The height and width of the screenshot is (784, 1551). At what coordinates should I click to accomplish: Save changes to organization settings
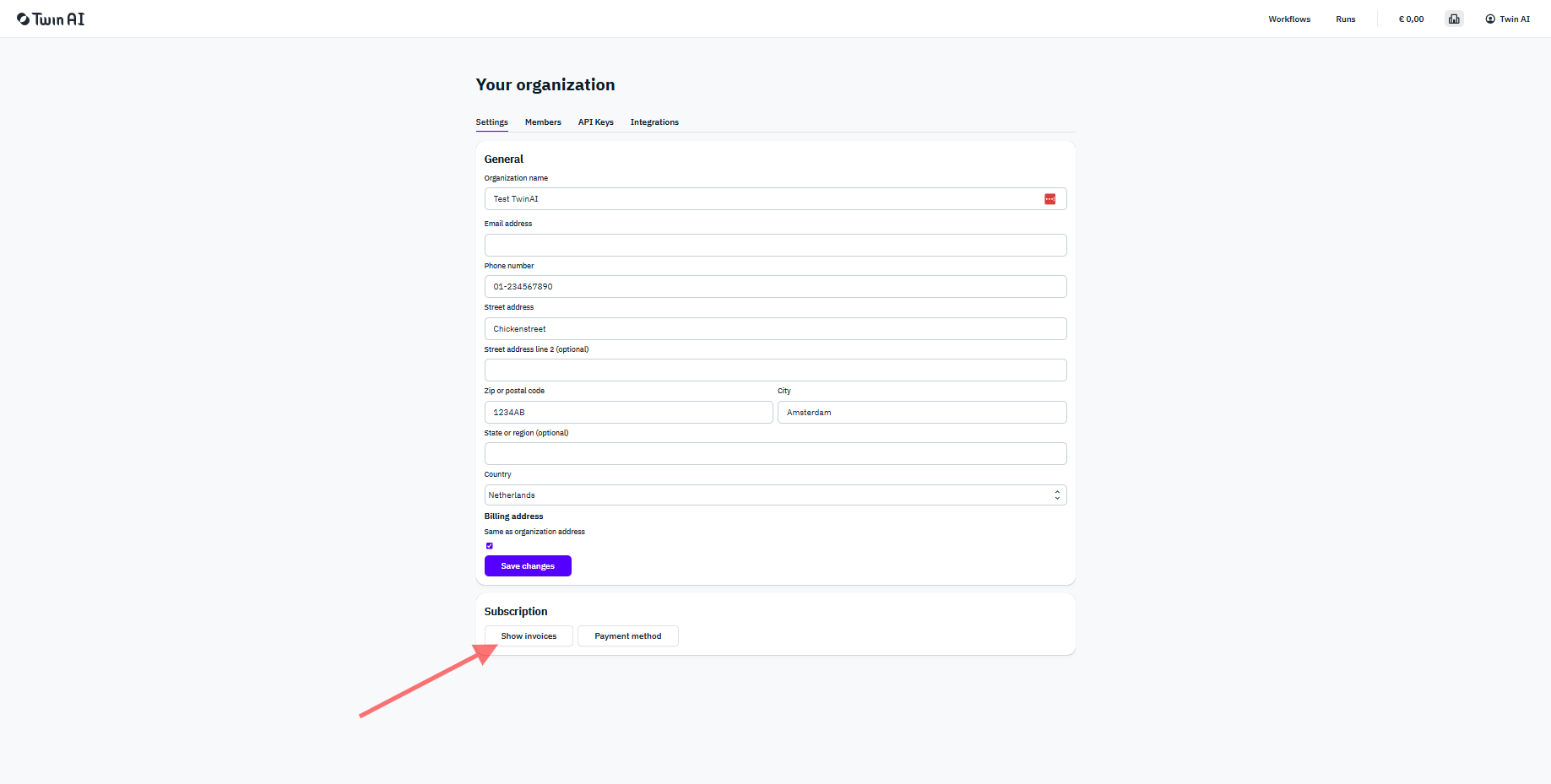click(x=528, y=566)
